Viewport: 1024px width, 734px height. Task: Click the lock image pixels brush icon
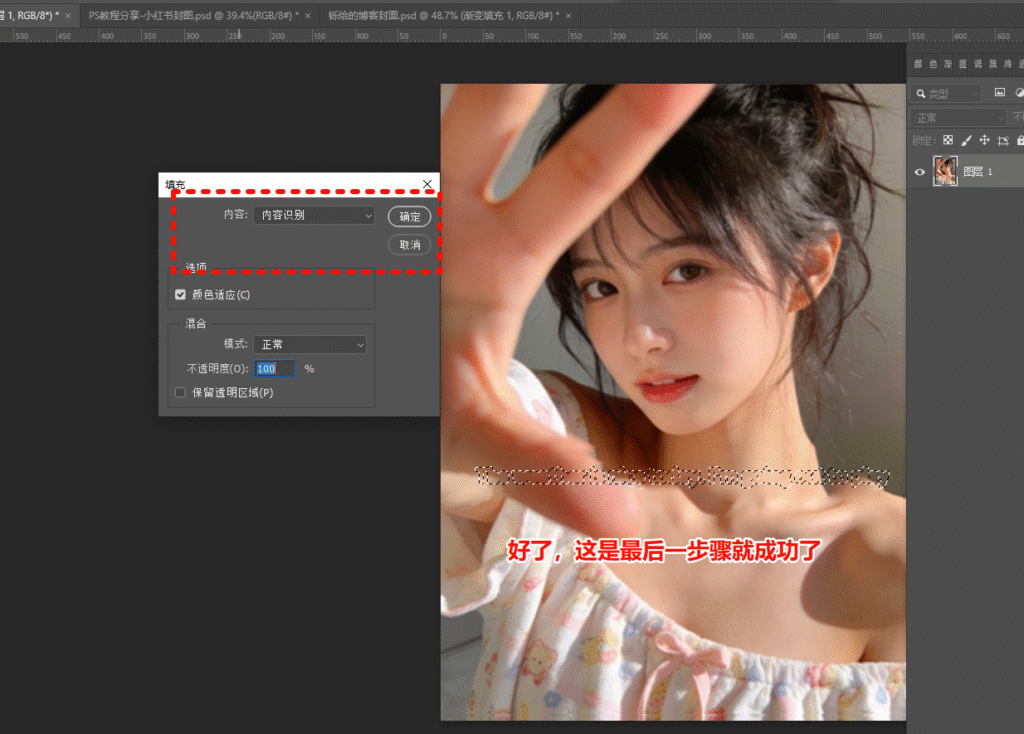pyautogui.click(x=966, y=140)
